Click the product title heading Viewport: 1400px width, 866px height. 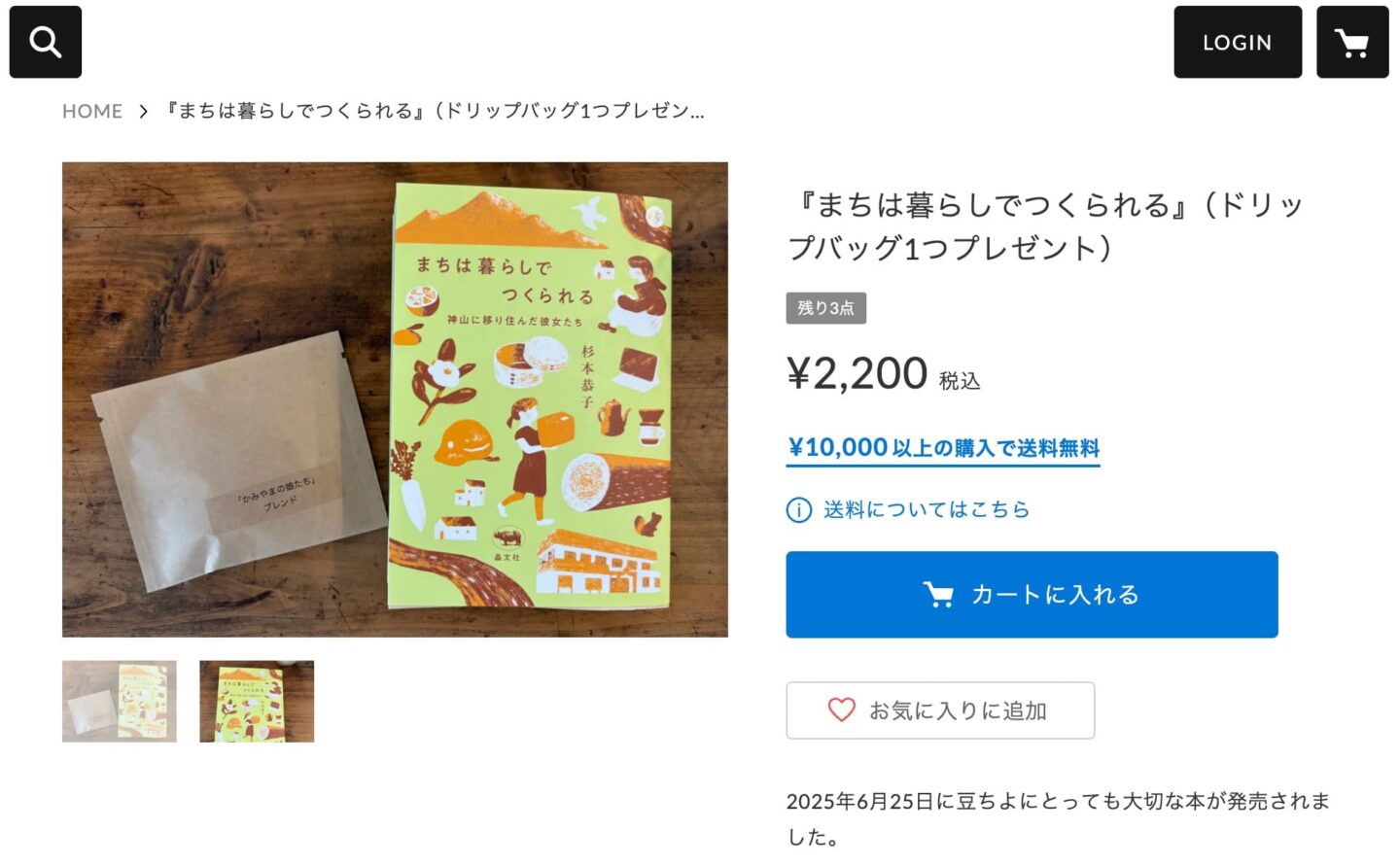pos(1045,226)
